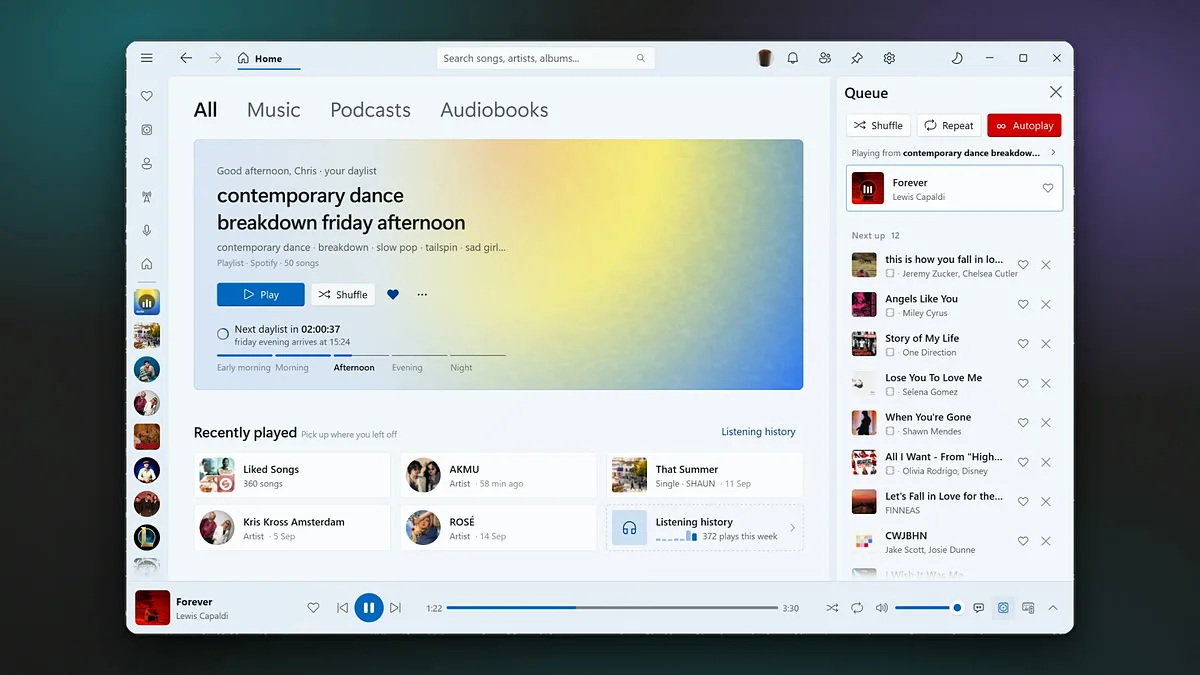The width and height of the screenshot is (1200, 675).
Task: Open the settings gear
Action: [x=889, y=58]
